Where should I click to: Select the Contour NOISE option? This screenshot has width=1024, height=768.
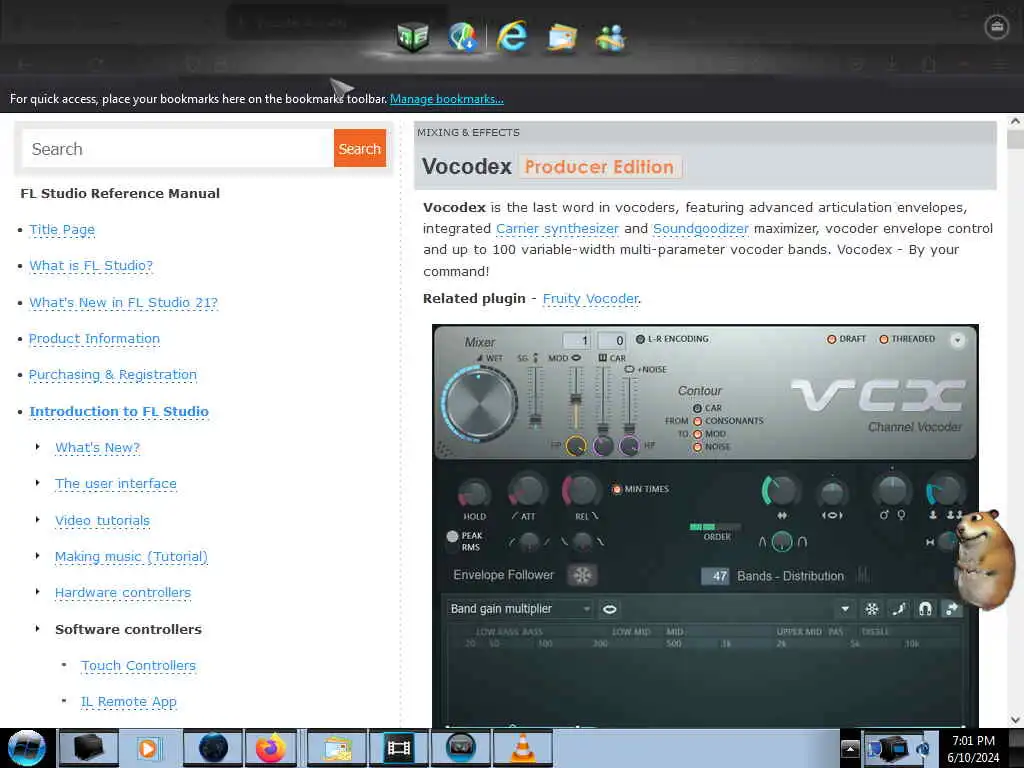(x=697, y=447)
